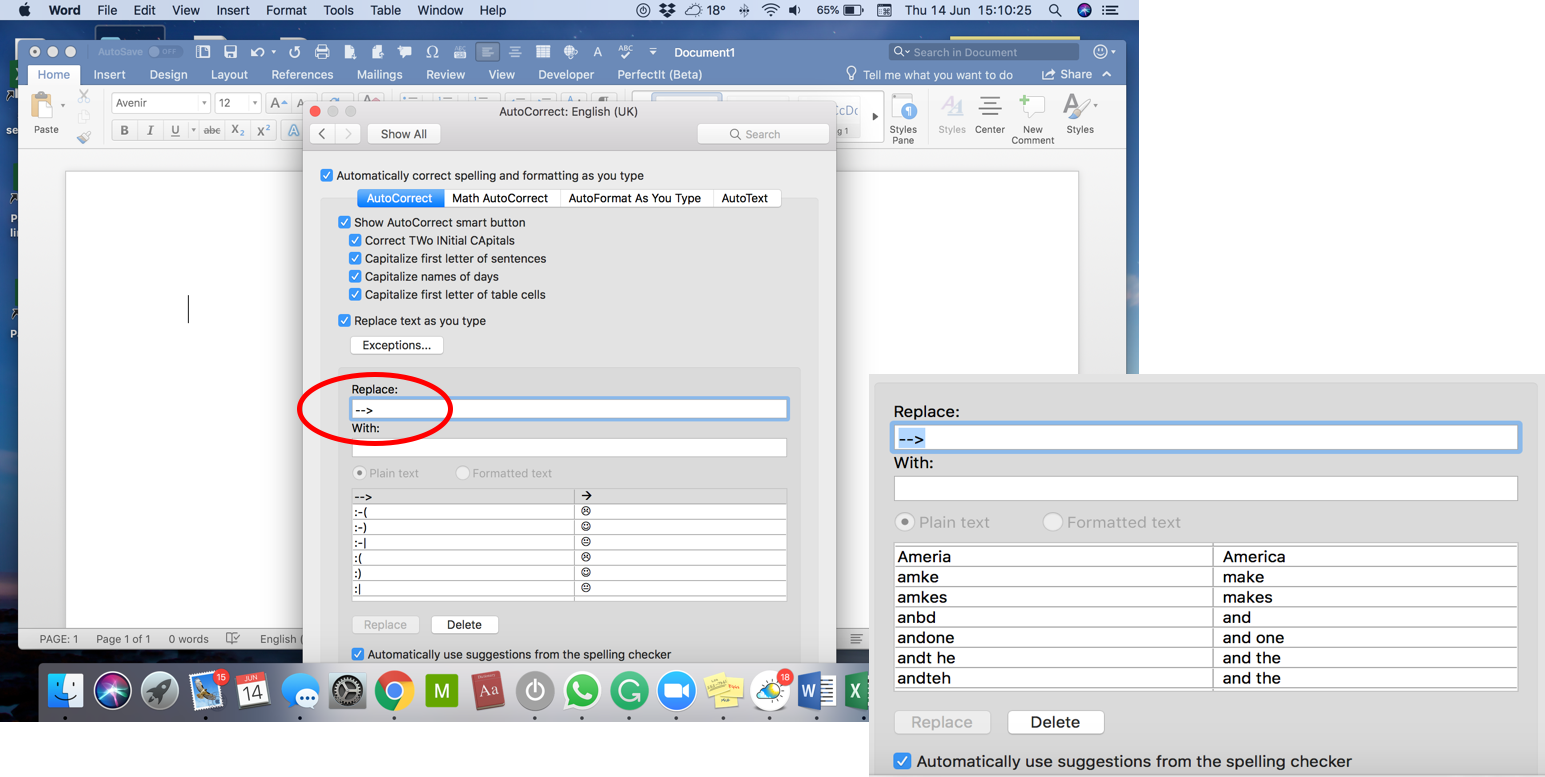Switch to the Math AutoCorrect tab
Screen dimensions: 1545x777
(x=500, y=198)
